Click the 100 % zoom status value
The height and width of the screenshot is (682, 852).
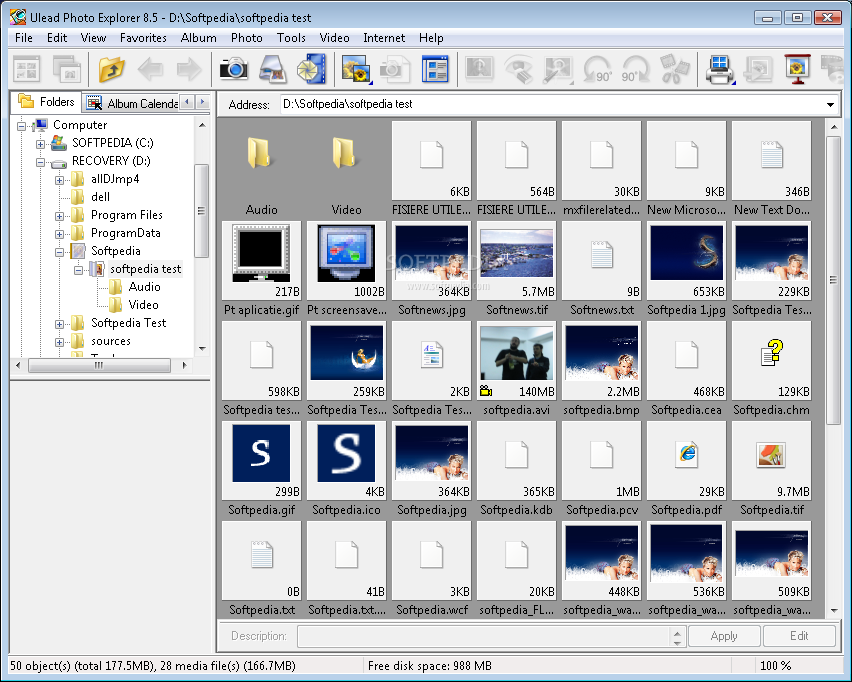775,666
